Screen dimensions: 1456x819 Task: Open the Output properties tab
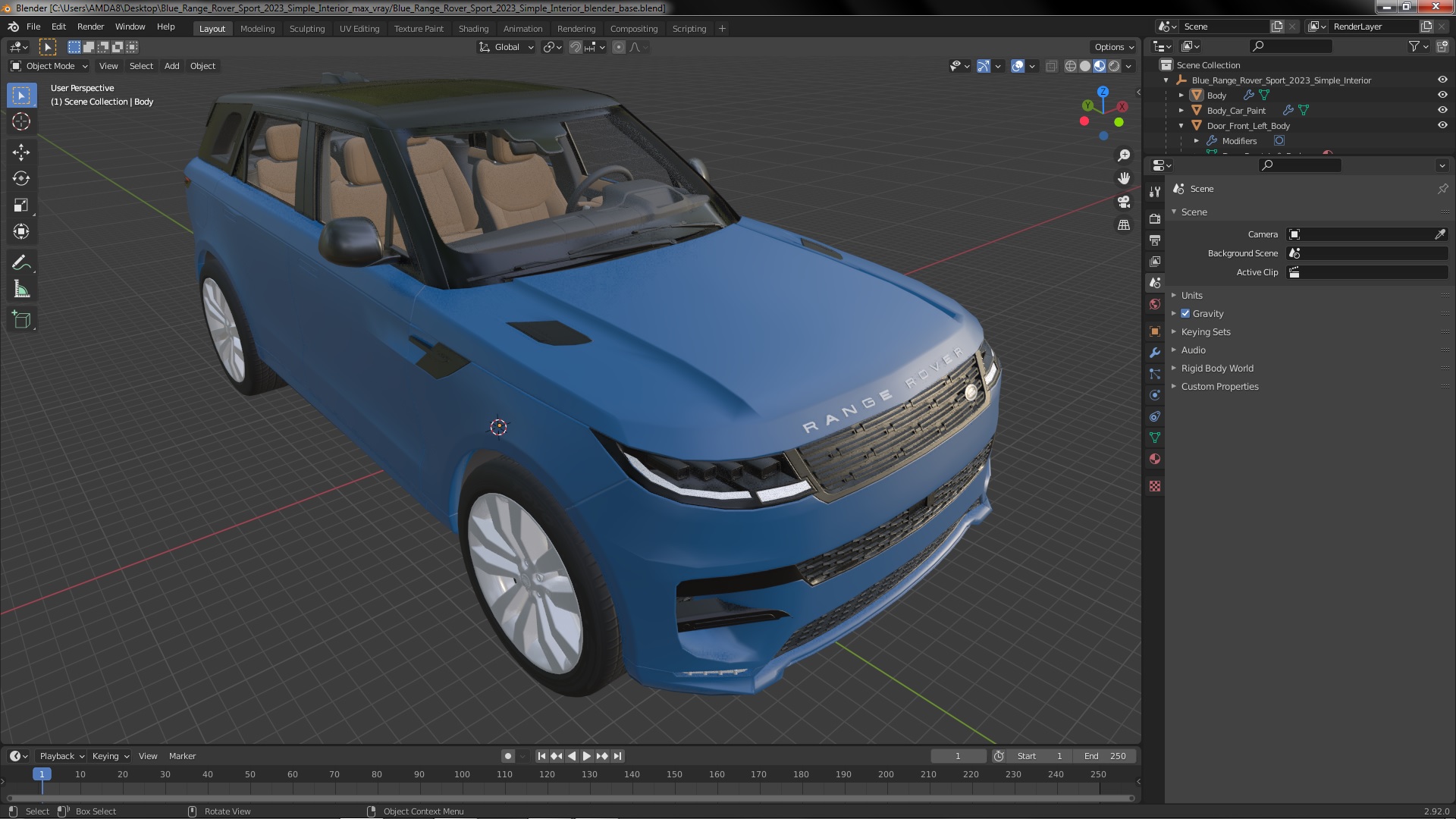[1155, 240]
